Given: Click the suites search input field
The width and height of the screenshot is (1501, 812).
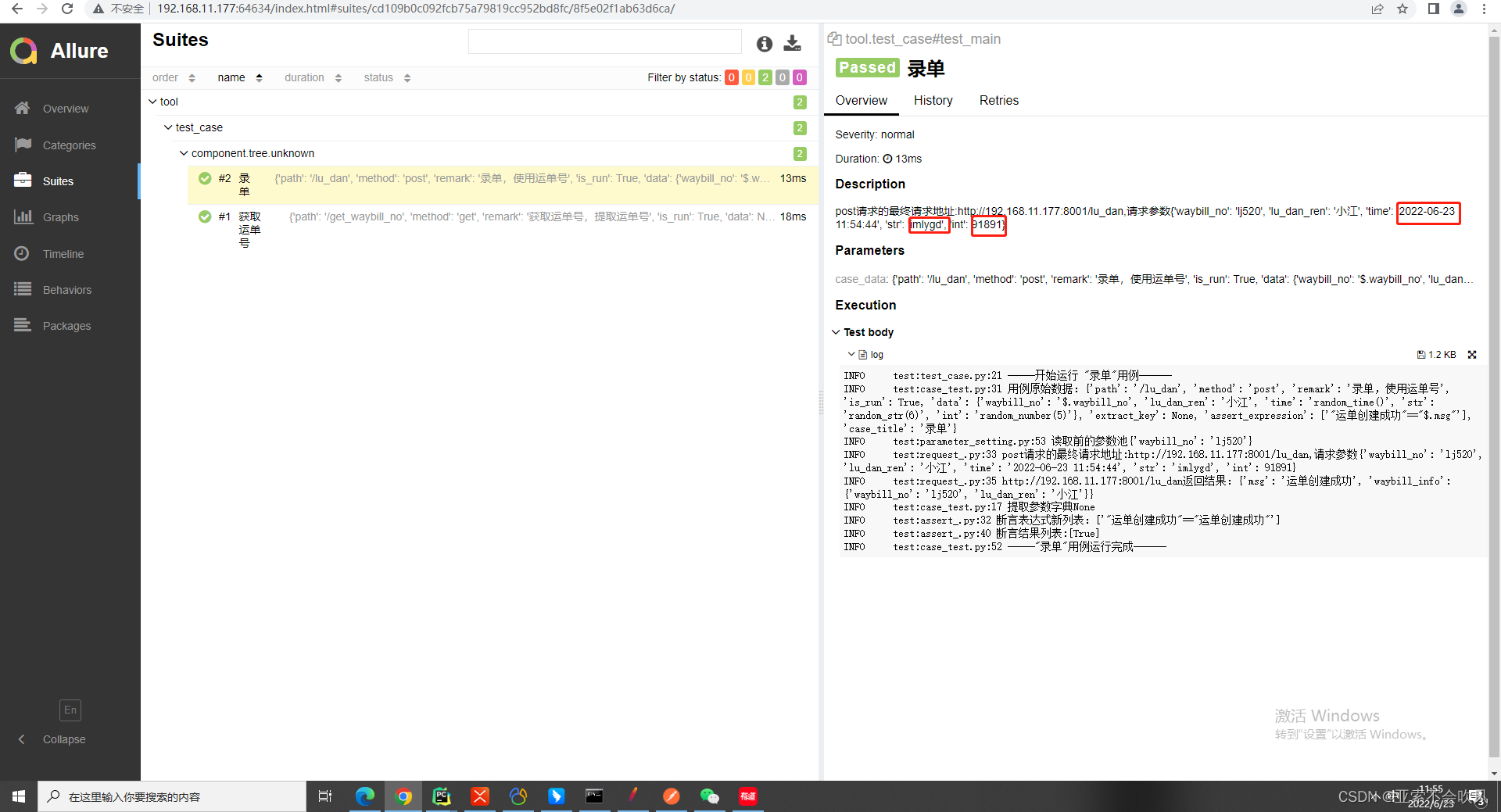Looking at the screenshot, I should [x=604, y=42].
